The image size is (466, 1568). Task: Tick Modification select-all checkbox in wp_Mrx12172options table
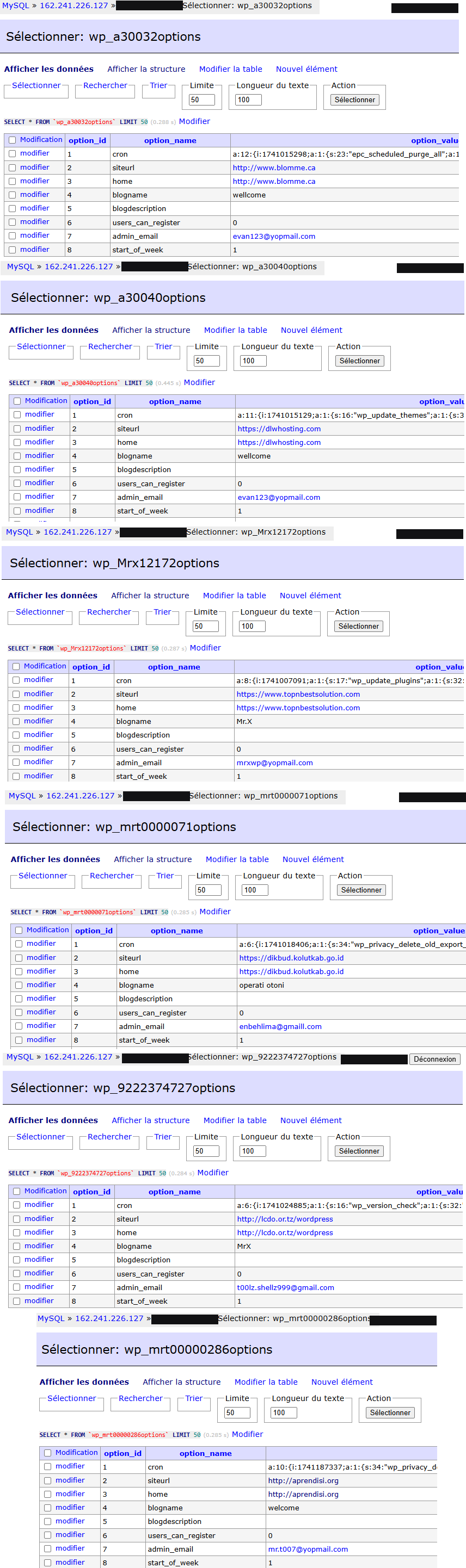click(16, 666)
